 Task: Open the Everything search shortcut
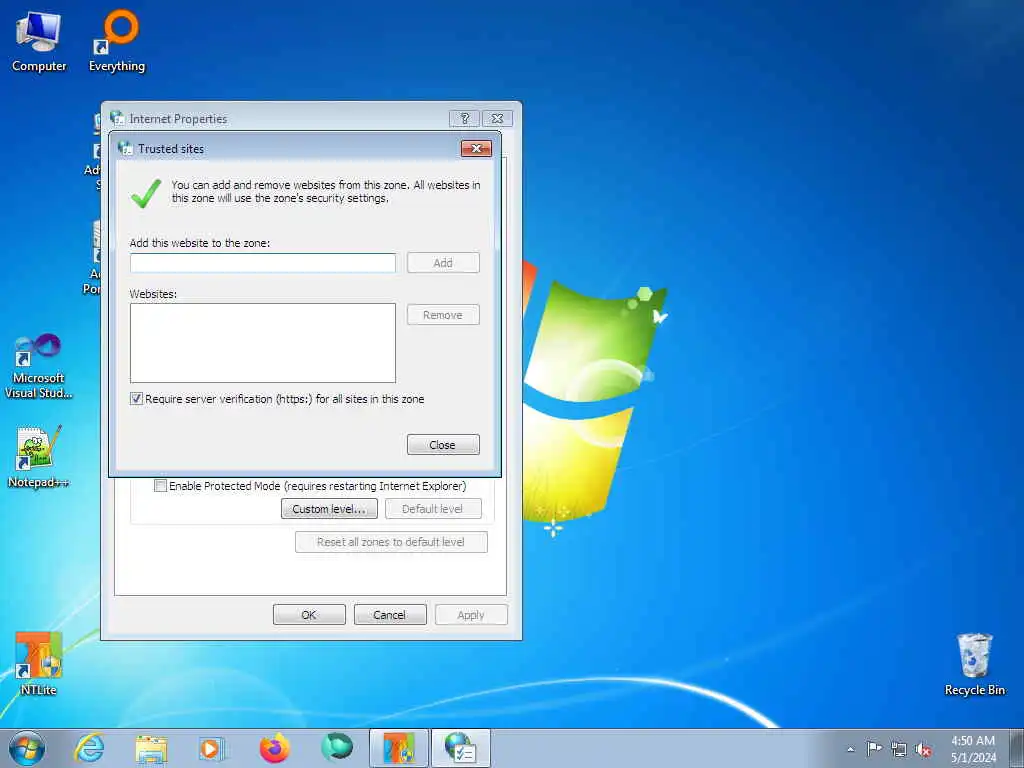[x=117, y=42]
